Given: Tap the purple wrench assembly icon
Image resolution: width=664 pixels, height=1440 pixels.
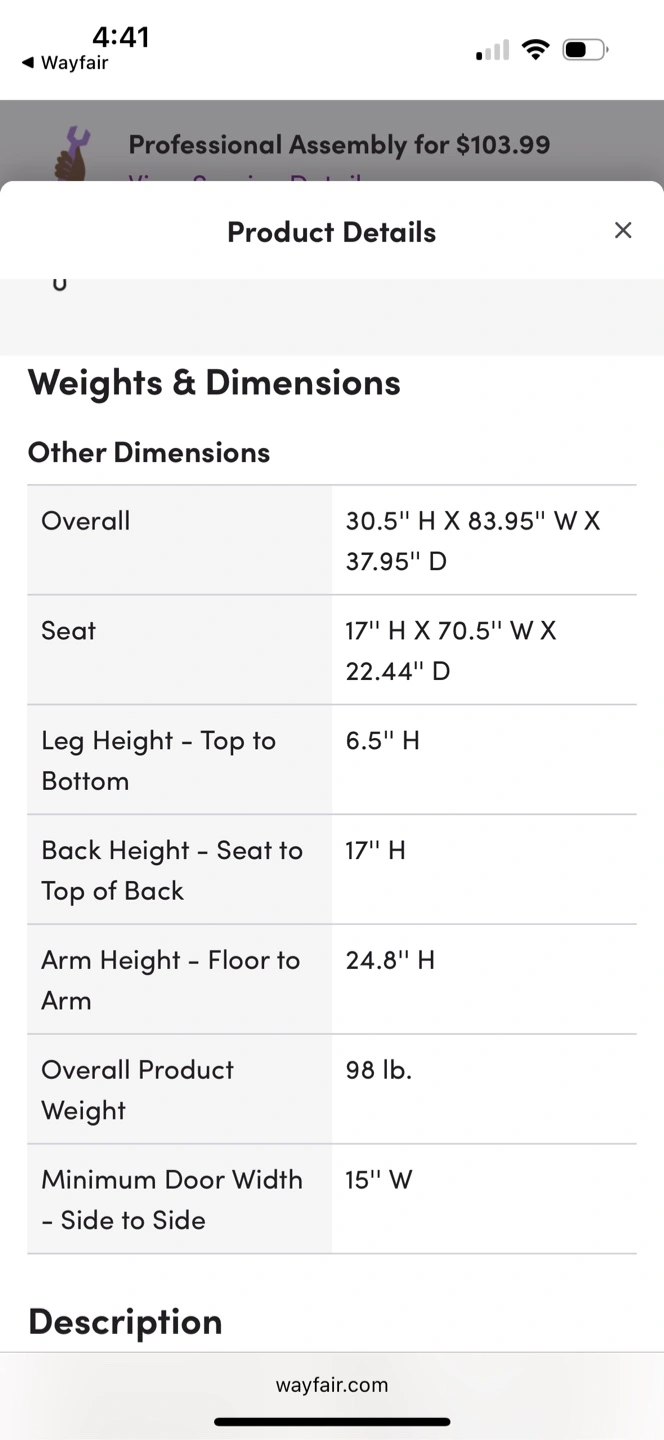Looking at the screenshot, I should tap(71, 153).
